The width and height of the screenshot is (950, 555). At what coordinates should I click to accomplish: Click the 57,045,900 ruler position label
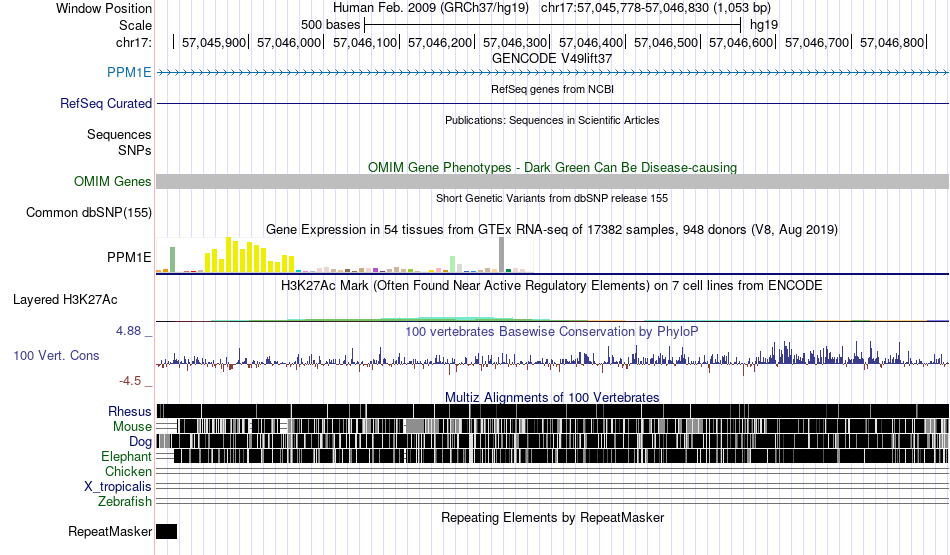[x=214, y=42]
